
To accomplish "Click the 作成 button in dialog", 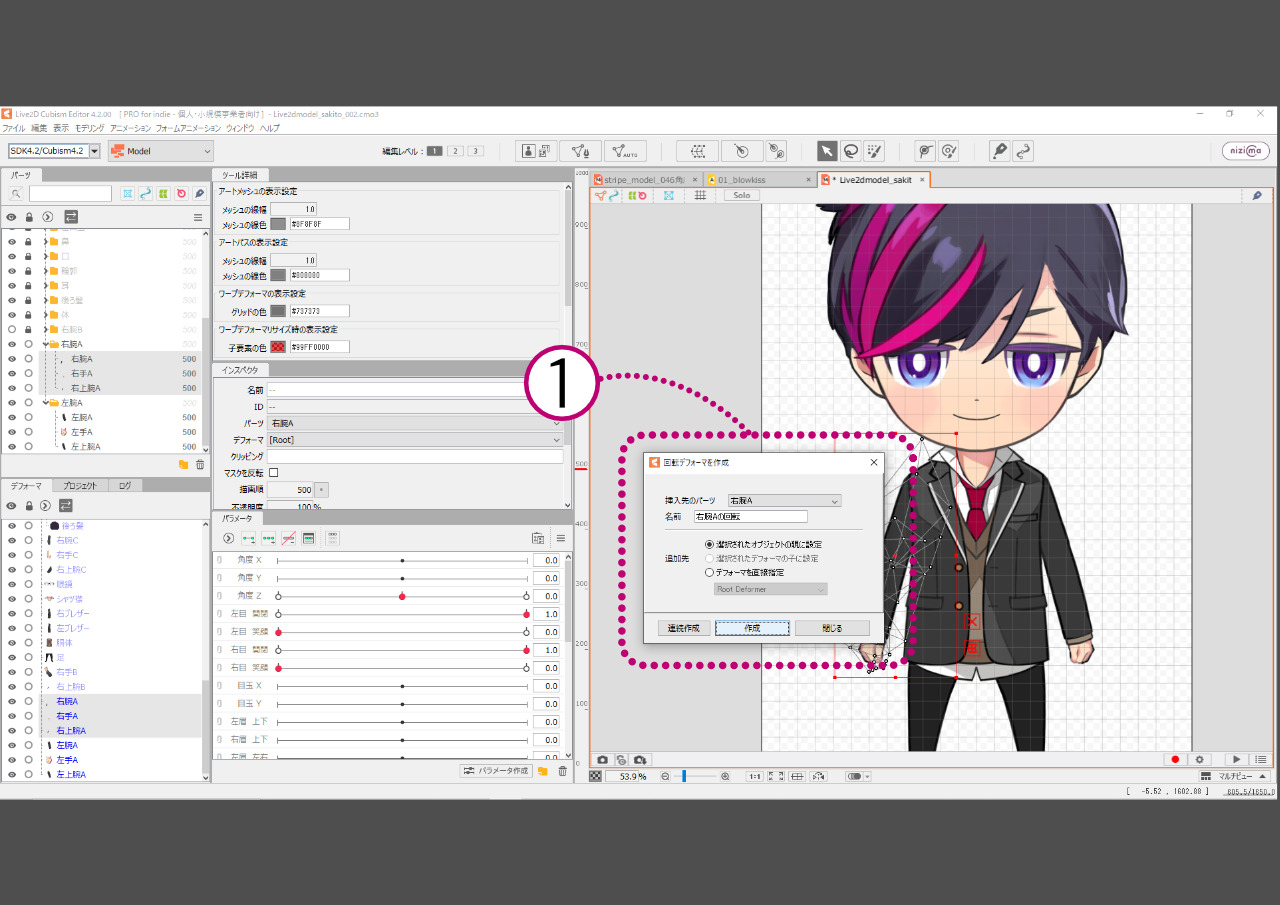I will tap(752, 628).
